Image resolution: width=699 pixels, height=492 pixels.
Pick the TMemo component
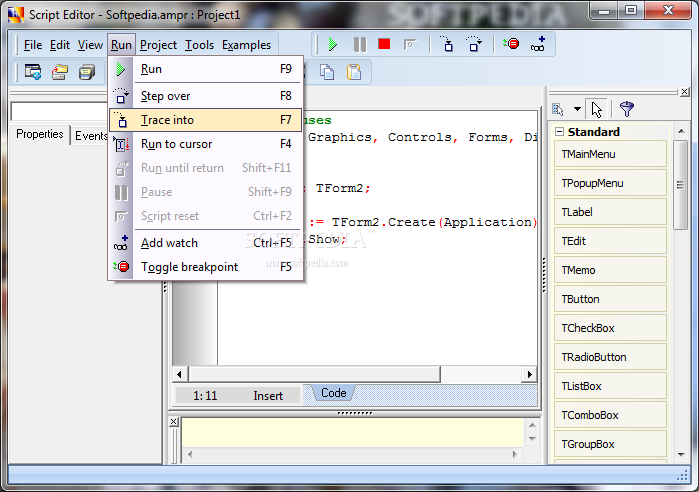610,270
